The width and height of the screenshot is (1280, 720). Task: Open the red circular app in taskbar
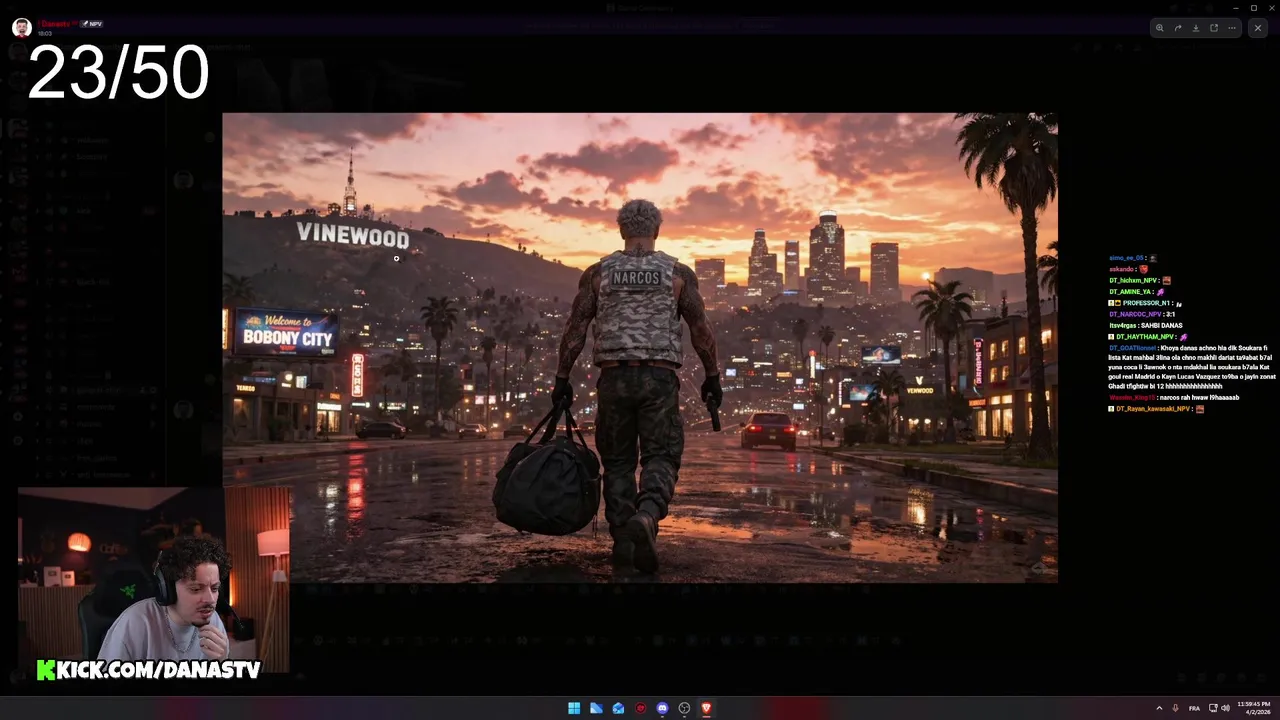640,708
